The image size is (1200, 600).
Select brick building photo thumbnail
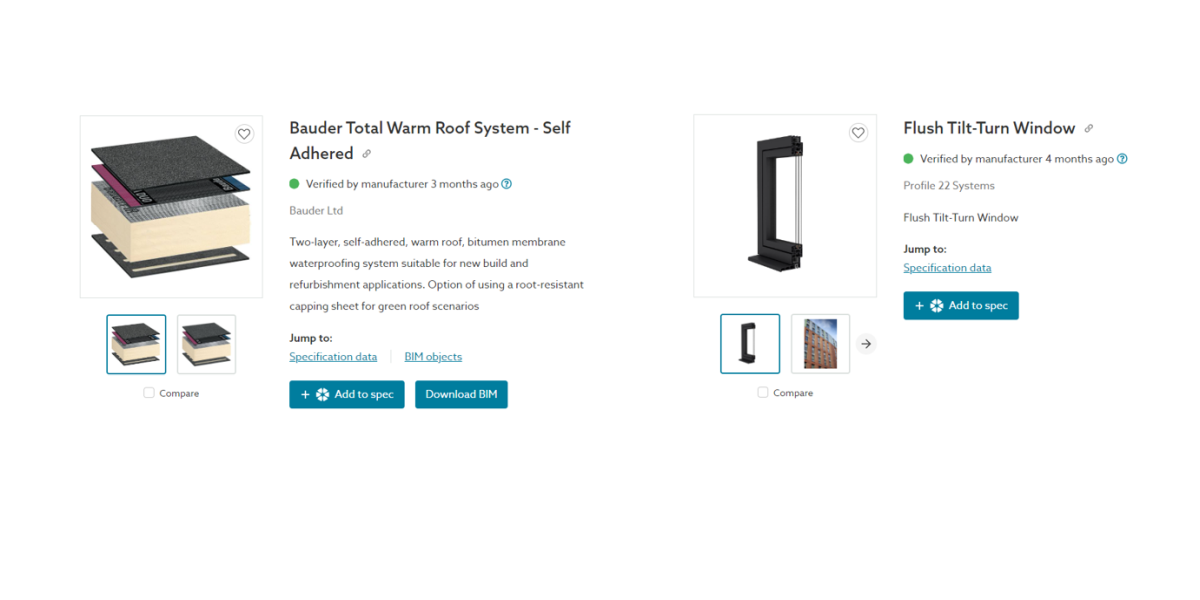pos(821,344)
